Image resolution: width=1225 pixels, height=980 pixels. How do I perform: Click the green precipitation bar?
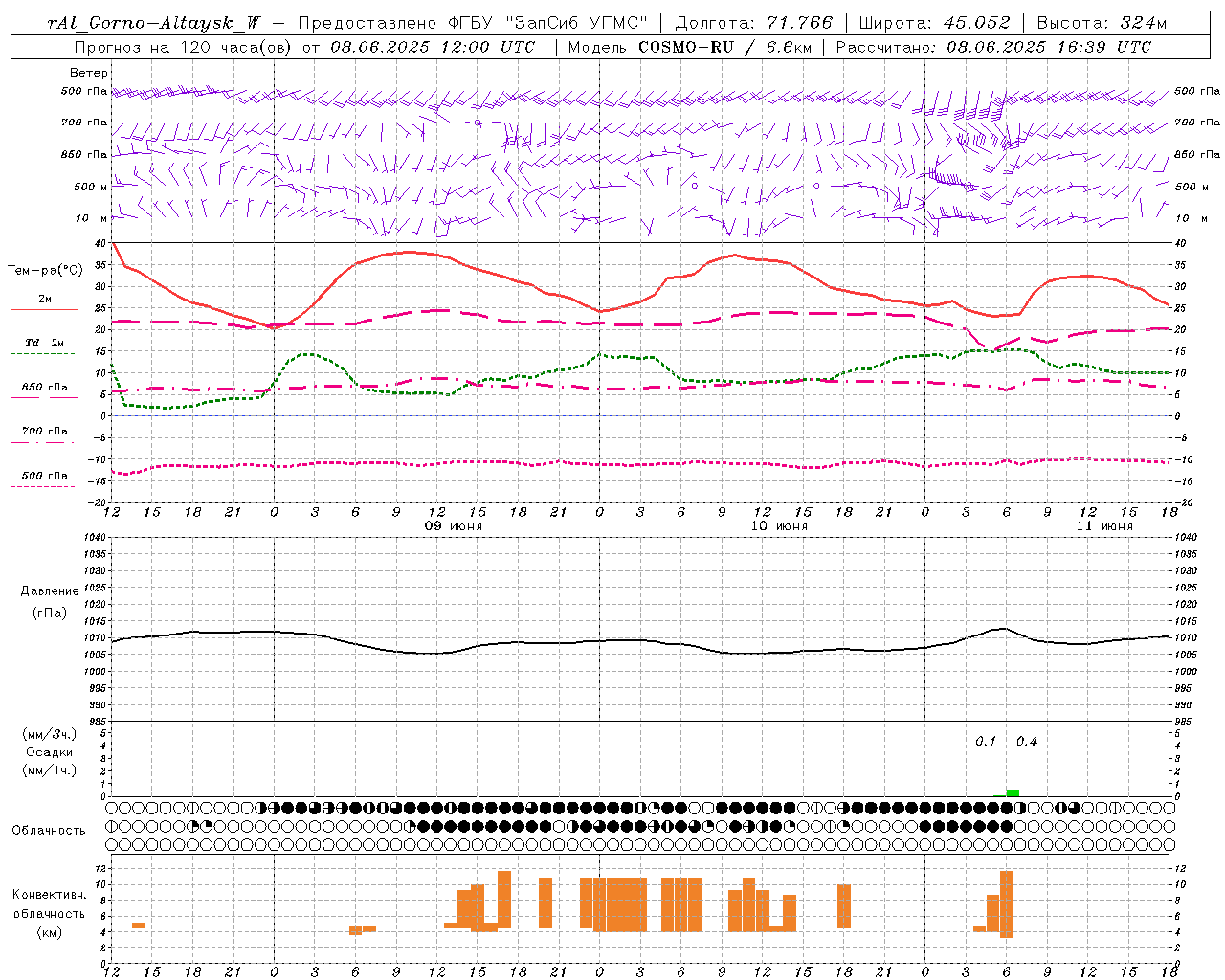coord(1013,792)
